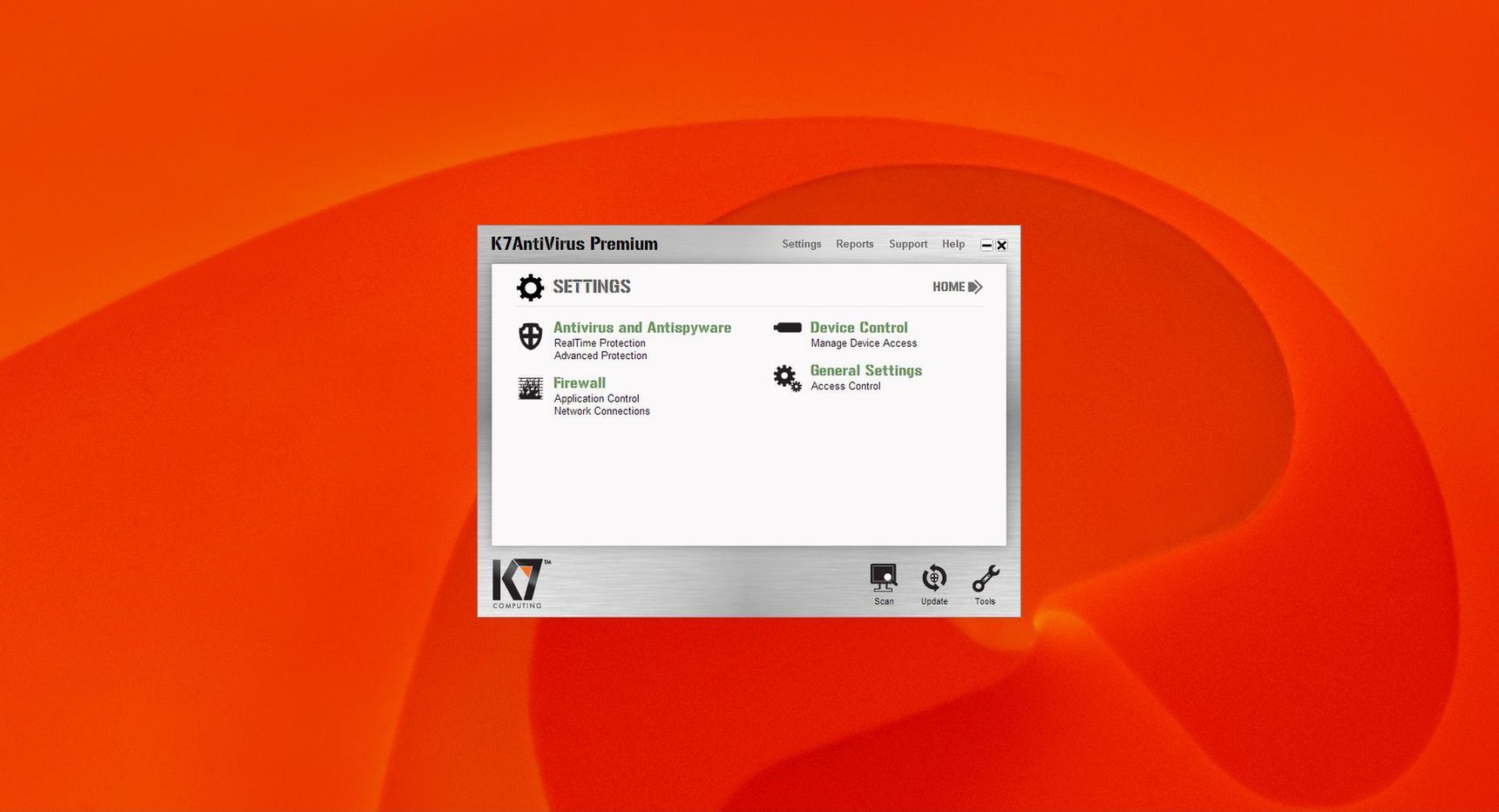Open Advanced Protection settings
Viewport: 1499px width, 812px height.
click(600, 355)
